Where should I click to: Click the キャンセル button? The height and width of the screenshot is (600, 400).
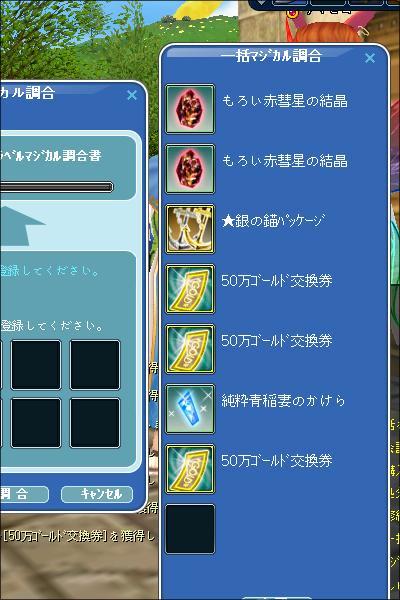click(x=97, y=494)
